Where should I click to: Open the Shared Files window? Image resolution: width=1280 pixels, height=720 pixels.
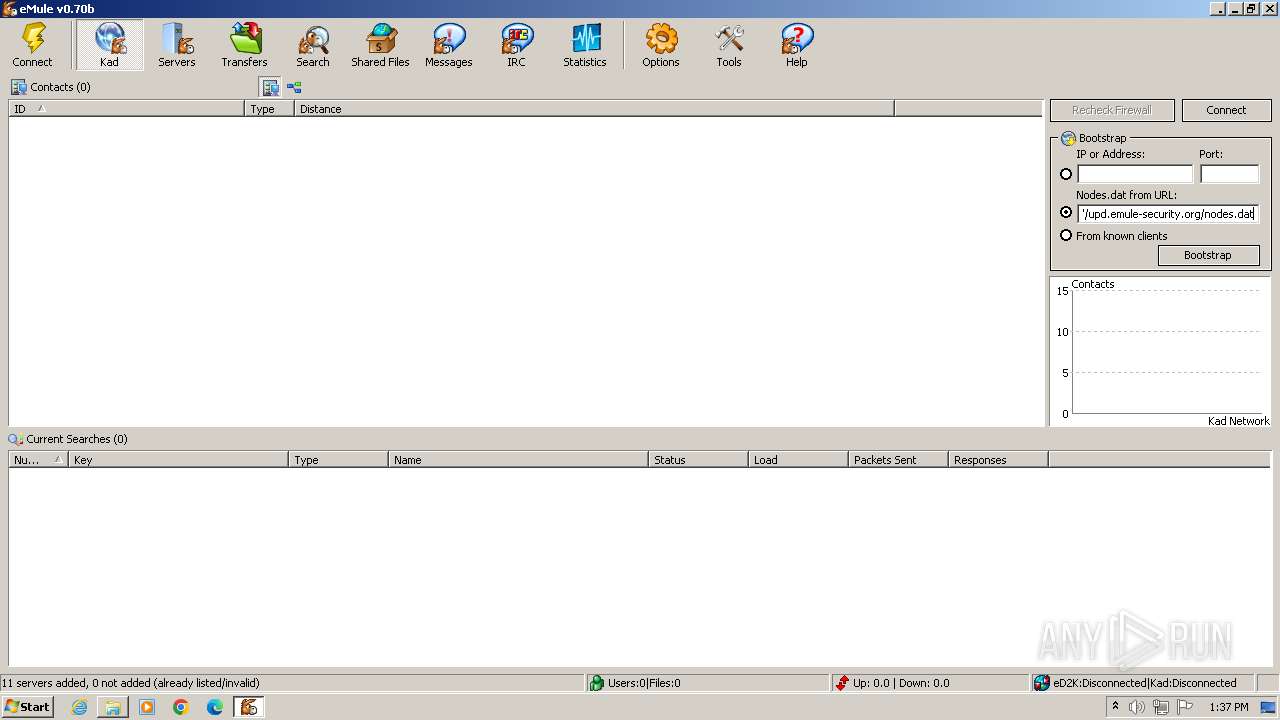(x=381, y=46)
